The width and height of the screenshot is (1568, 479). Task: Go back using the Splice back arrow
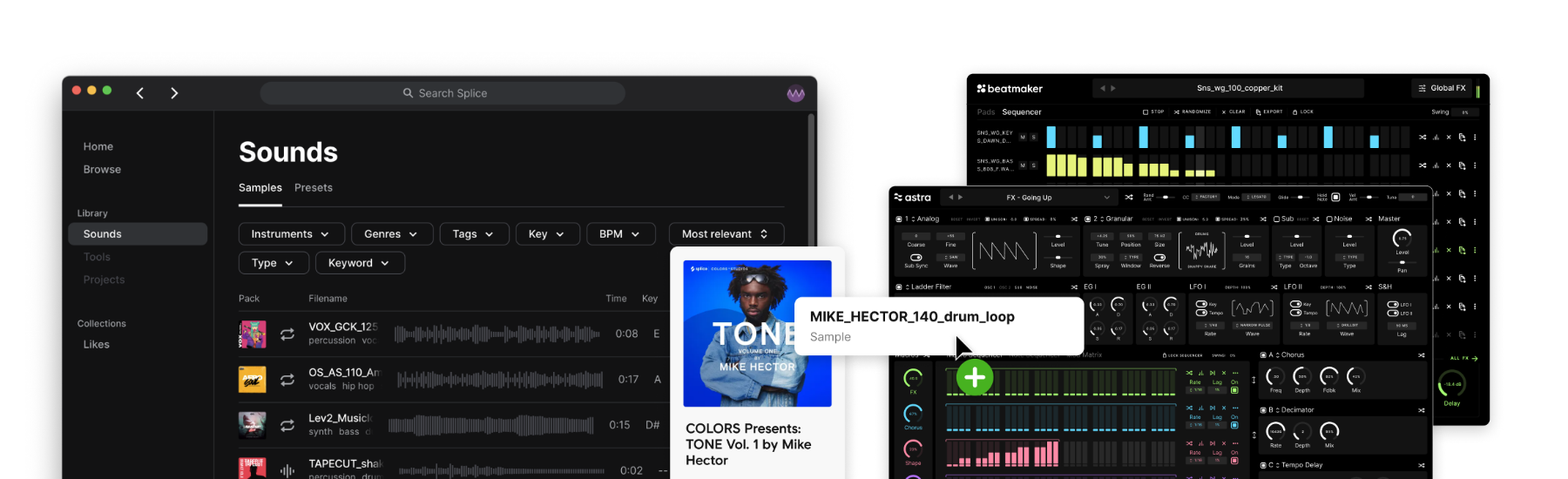[139, 93]
